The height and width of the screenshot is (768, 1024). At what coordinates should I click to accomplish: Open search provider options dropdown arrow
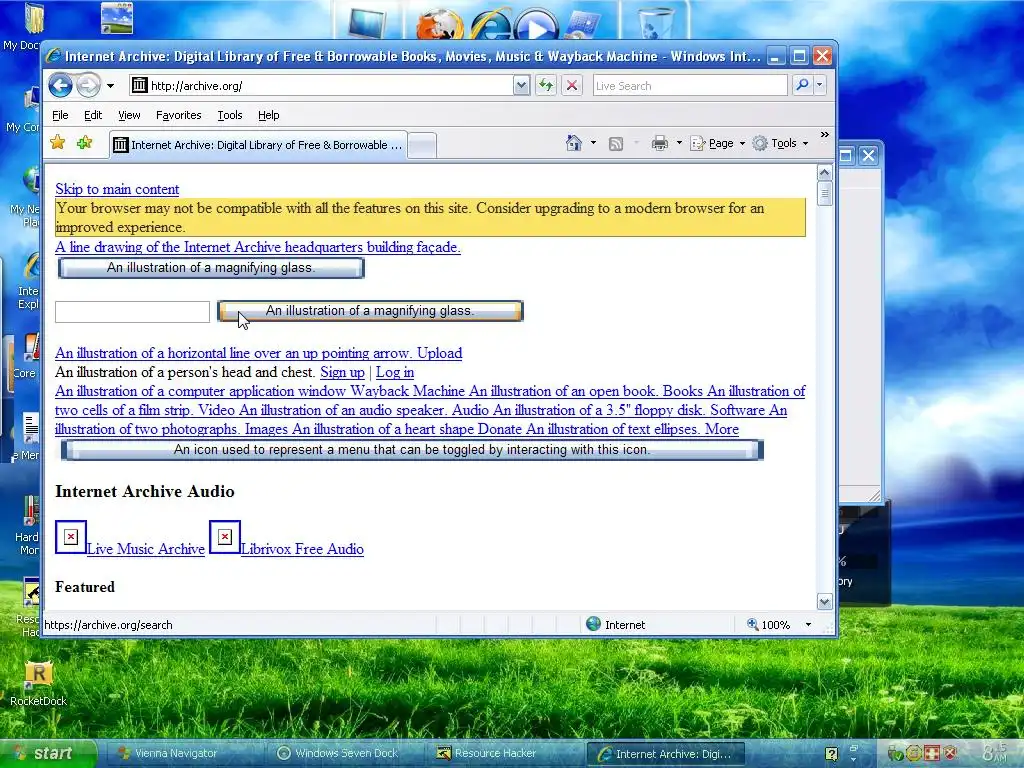pos(820,85)
